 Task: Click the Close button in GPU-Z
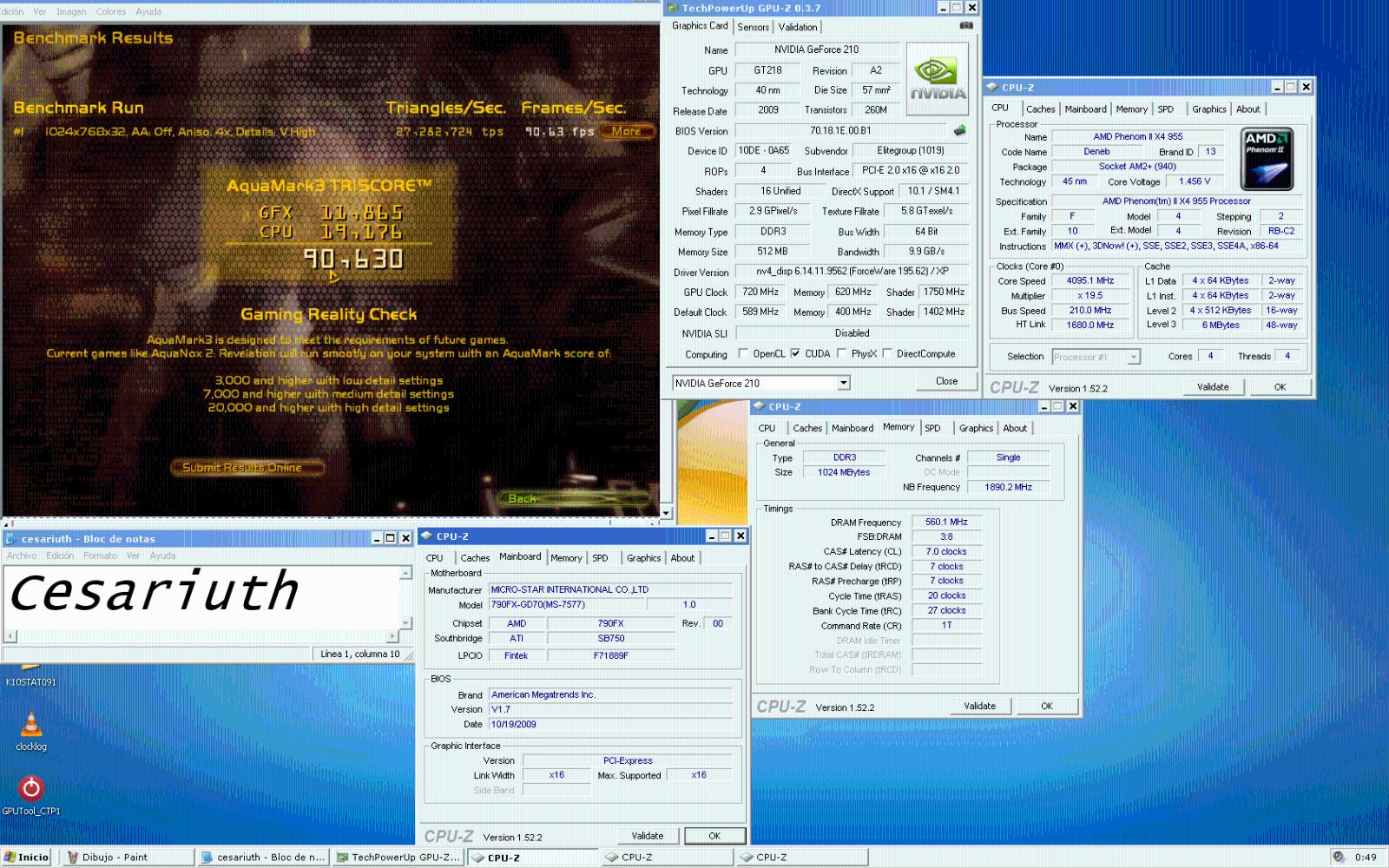[946, 381]
